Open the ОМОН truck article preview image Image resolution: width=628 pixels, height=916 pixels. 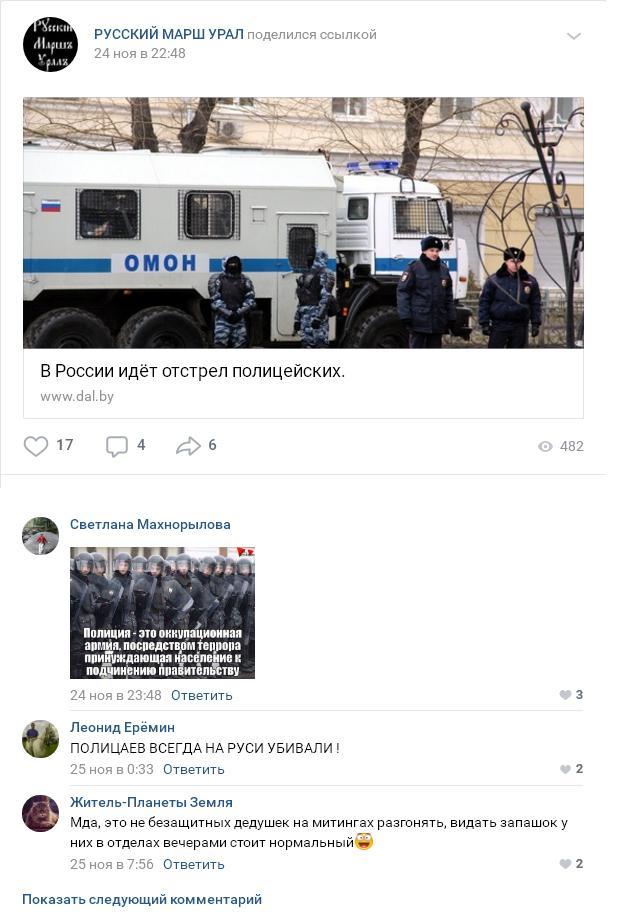pyautogui.click(x=303, y=223)
